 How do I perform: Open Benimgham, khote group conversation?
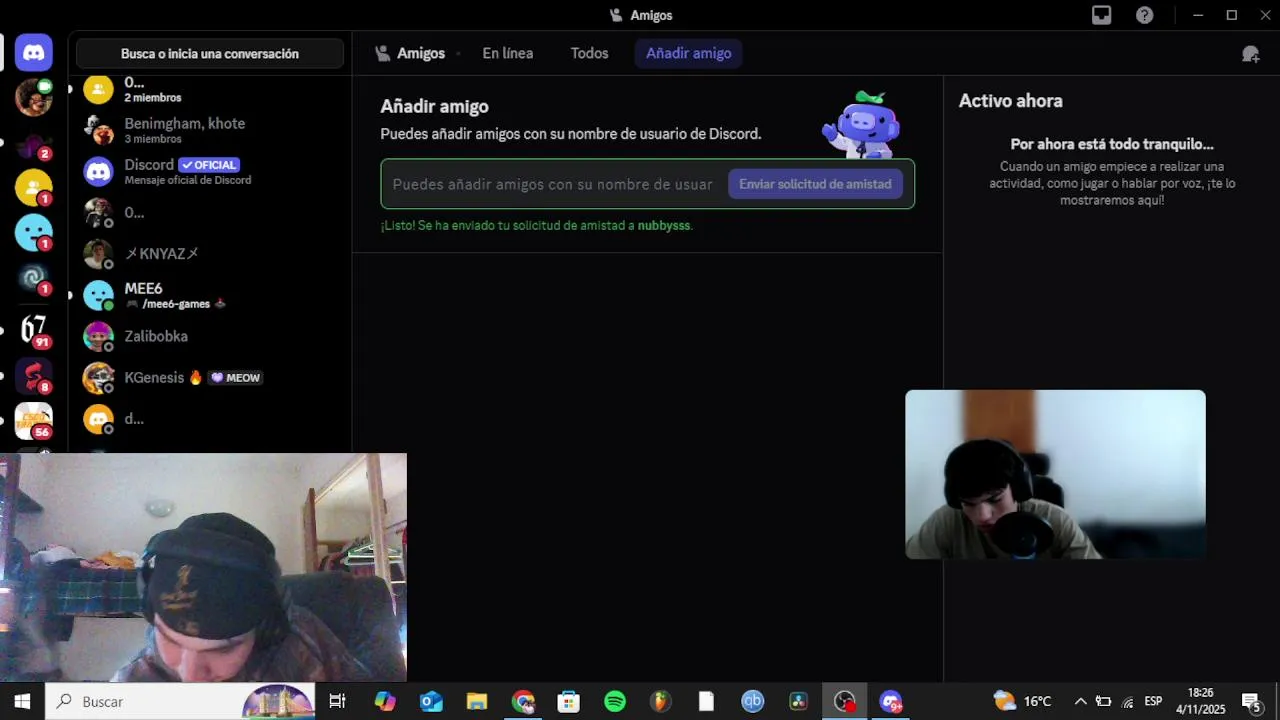[x=210, y=130]
